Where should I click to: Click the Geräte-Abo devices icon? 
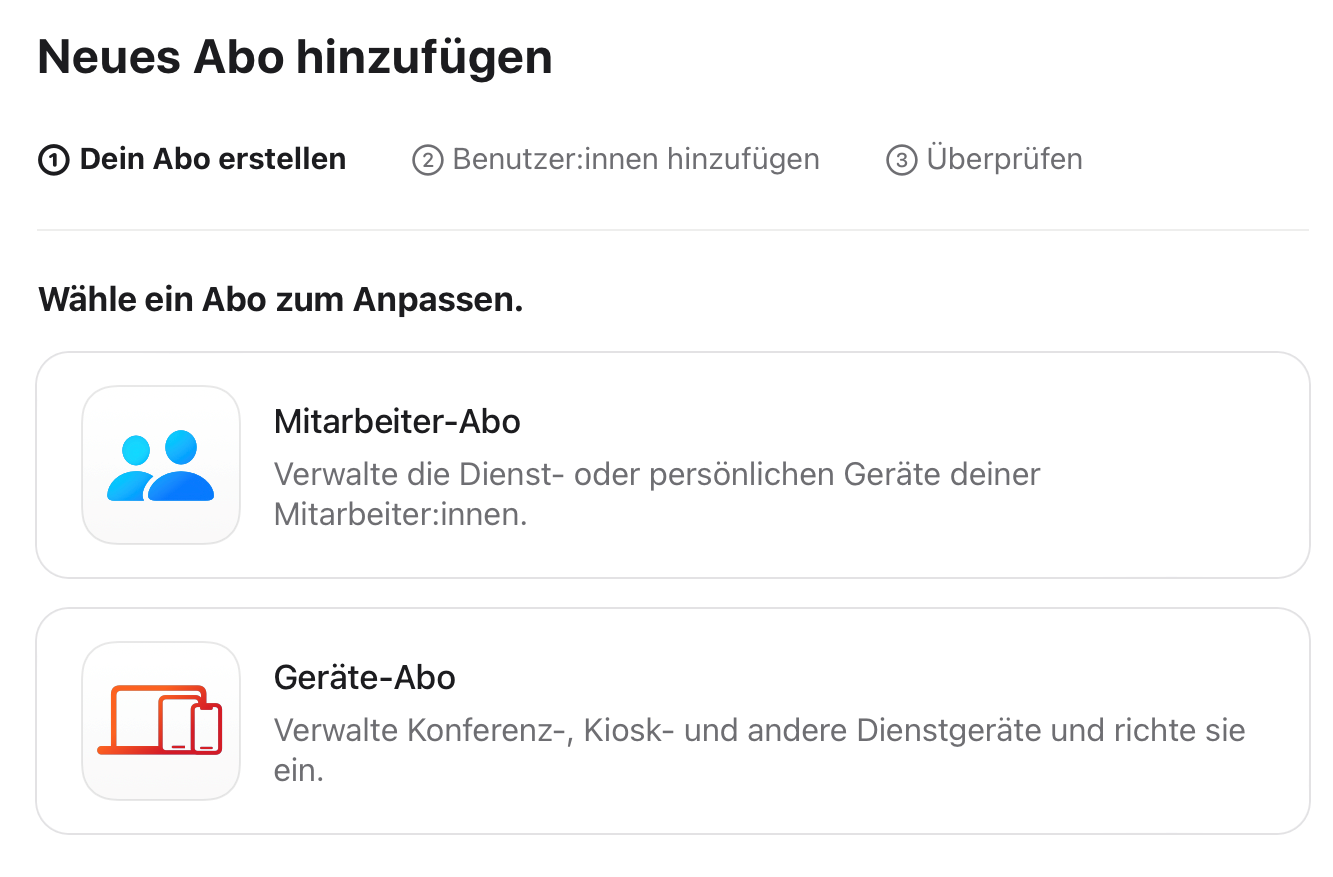(161, 721)
